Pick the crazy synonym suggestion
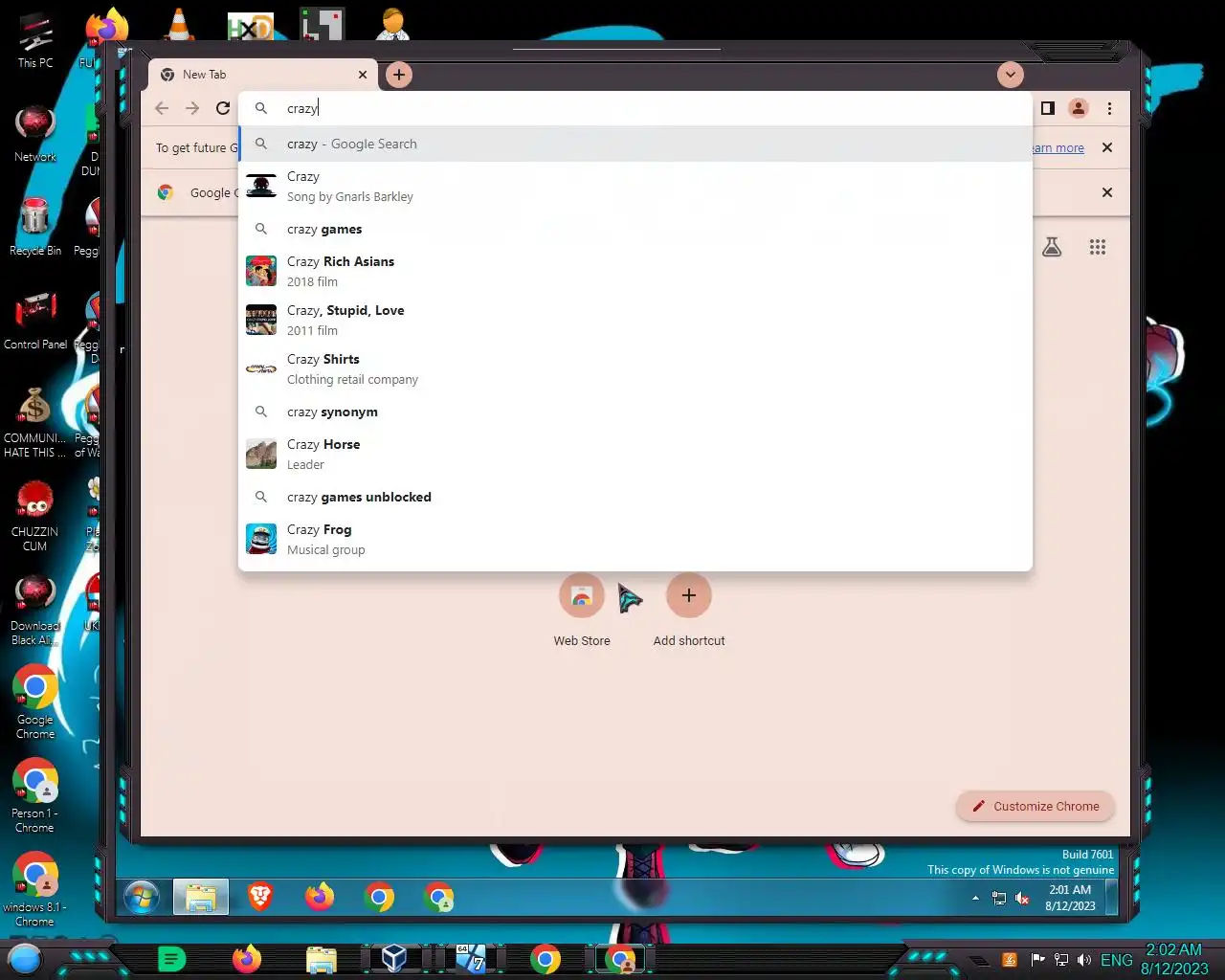Image resolution: width=1225 pixels, height=980 pixels. click(635, 412)
